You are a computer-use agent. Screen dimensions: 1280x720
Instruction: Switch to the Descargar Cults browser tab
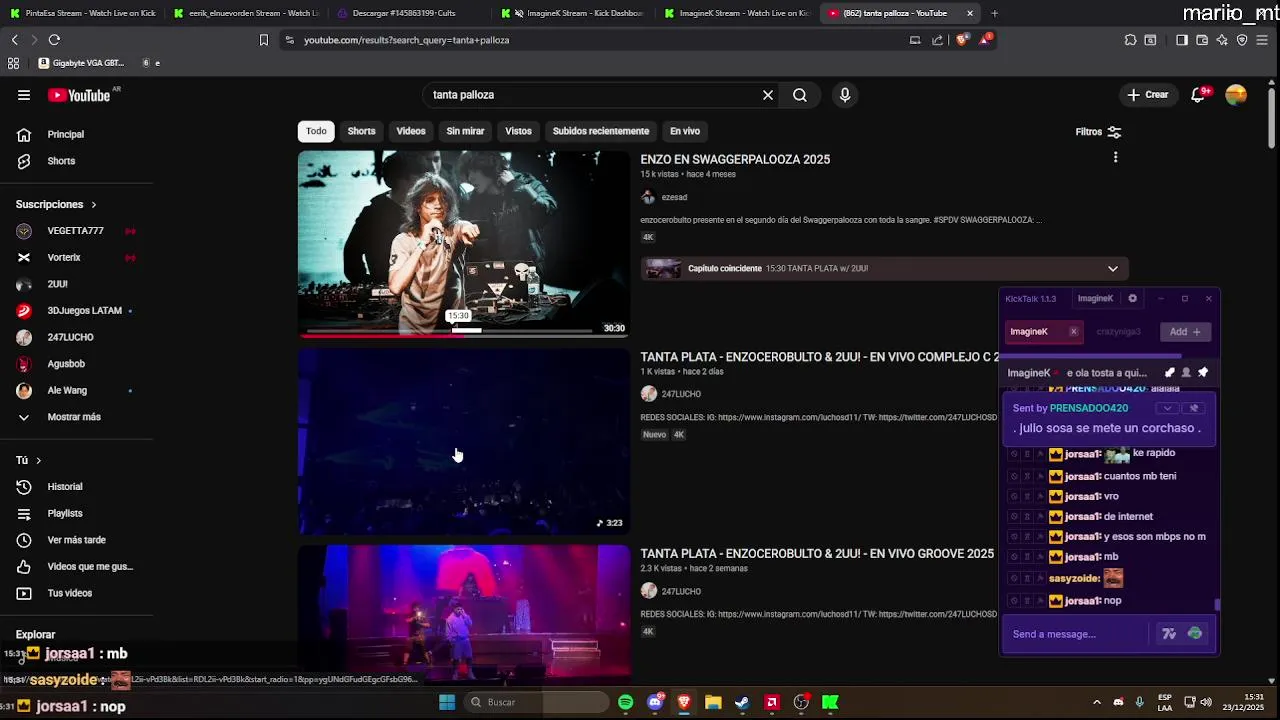405,13
